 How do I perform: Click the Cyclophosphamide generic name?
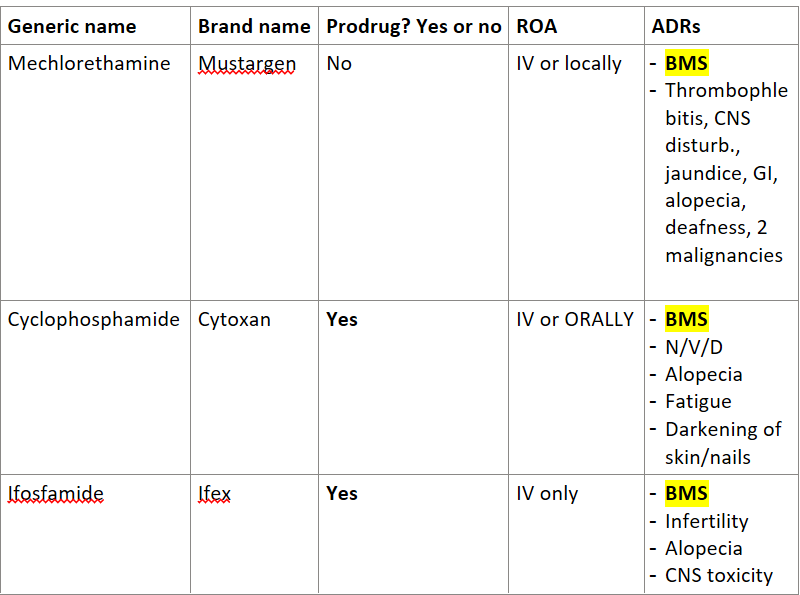click(93, 319)
